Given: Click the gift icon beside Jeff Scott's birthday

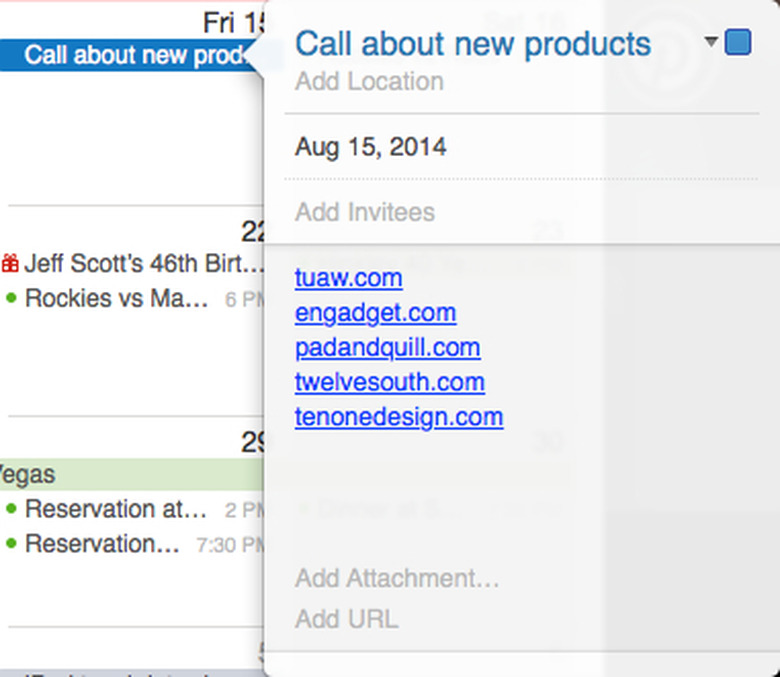Looking at the screenshot, I should tap(10, 264).
